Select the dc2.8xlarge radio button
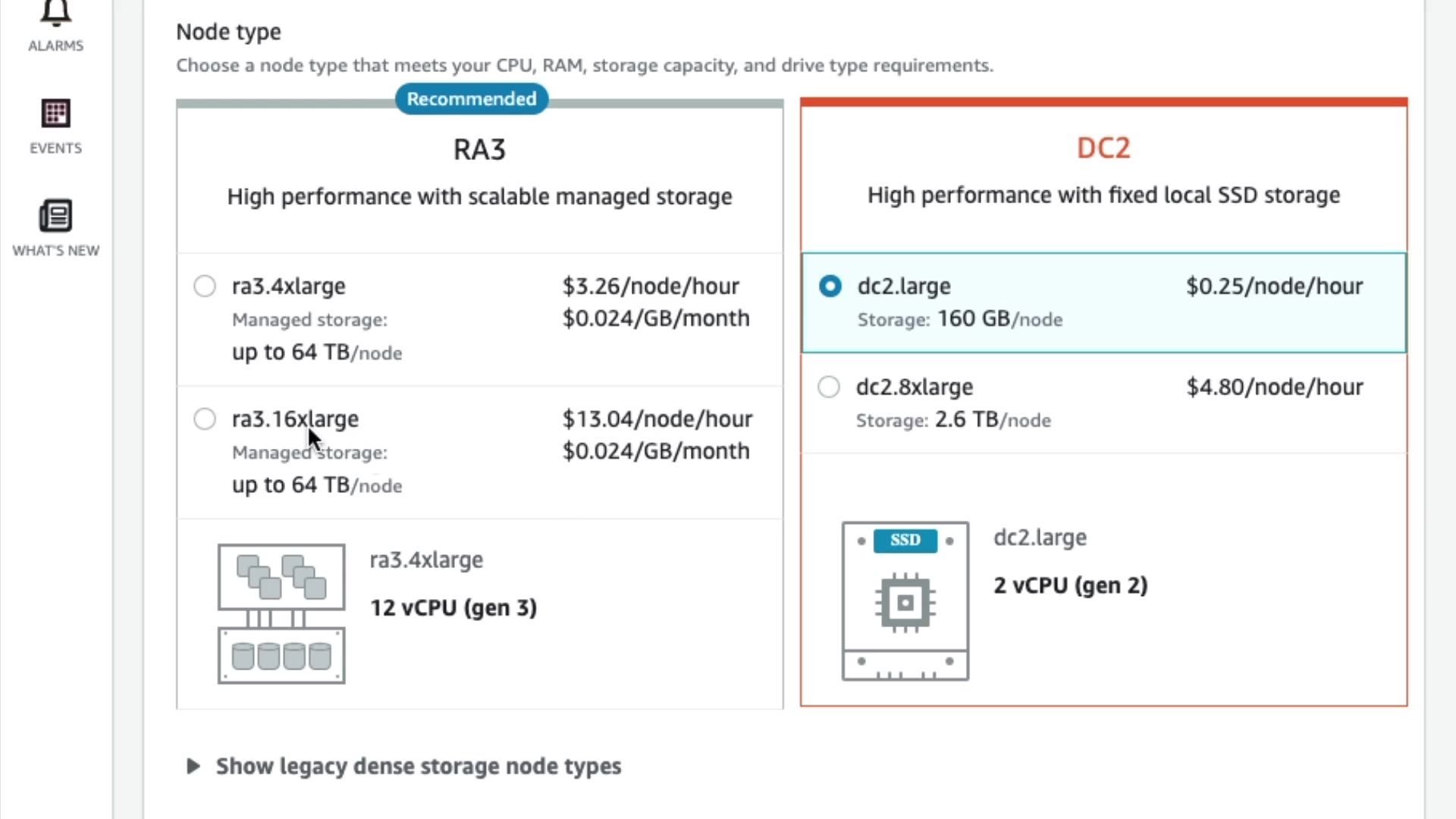The width and height of the screenshot is (1456, 819). click(x=829, y=387)
